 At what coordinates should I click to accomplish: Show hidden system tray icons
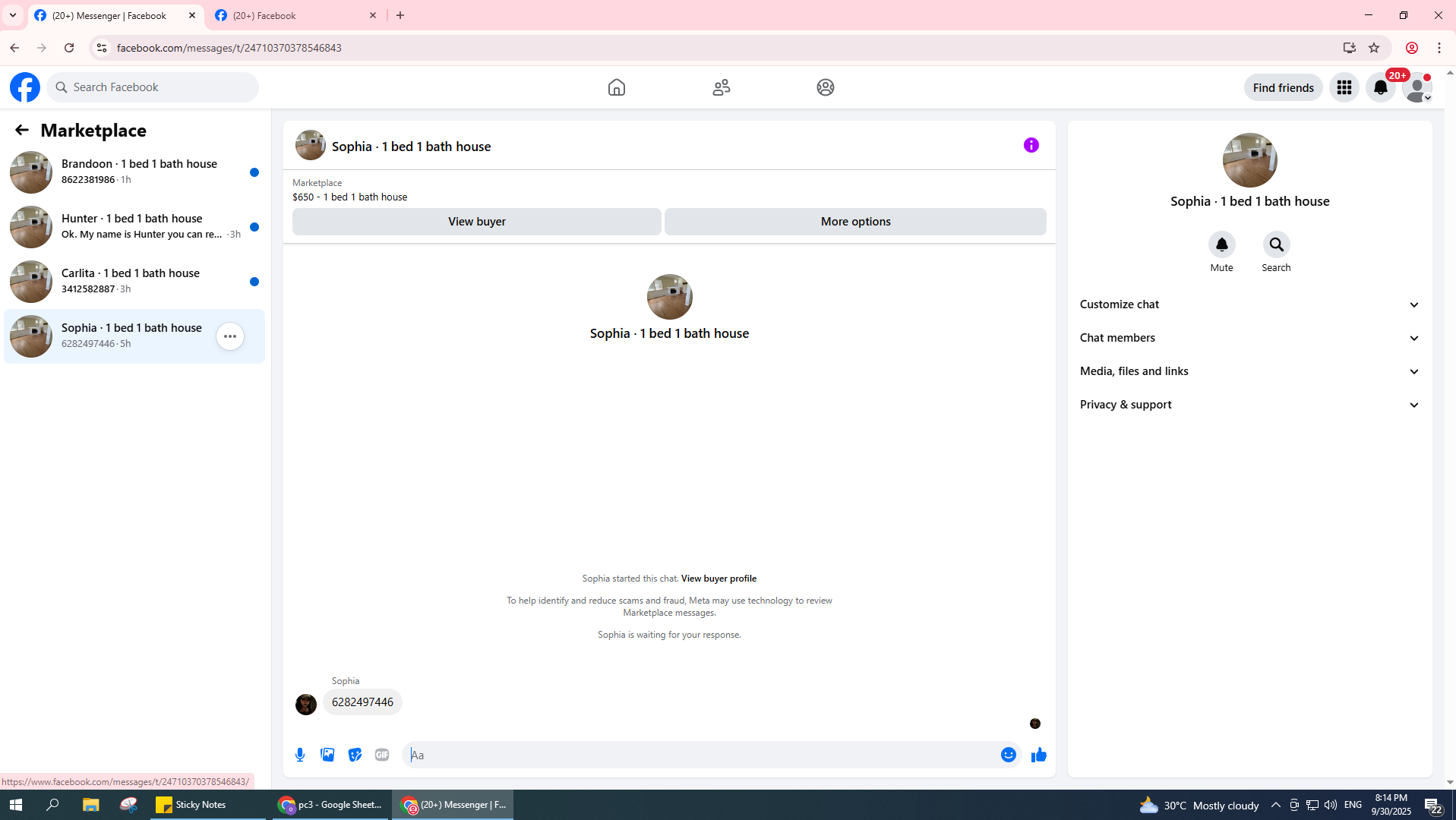point(1275,805)
